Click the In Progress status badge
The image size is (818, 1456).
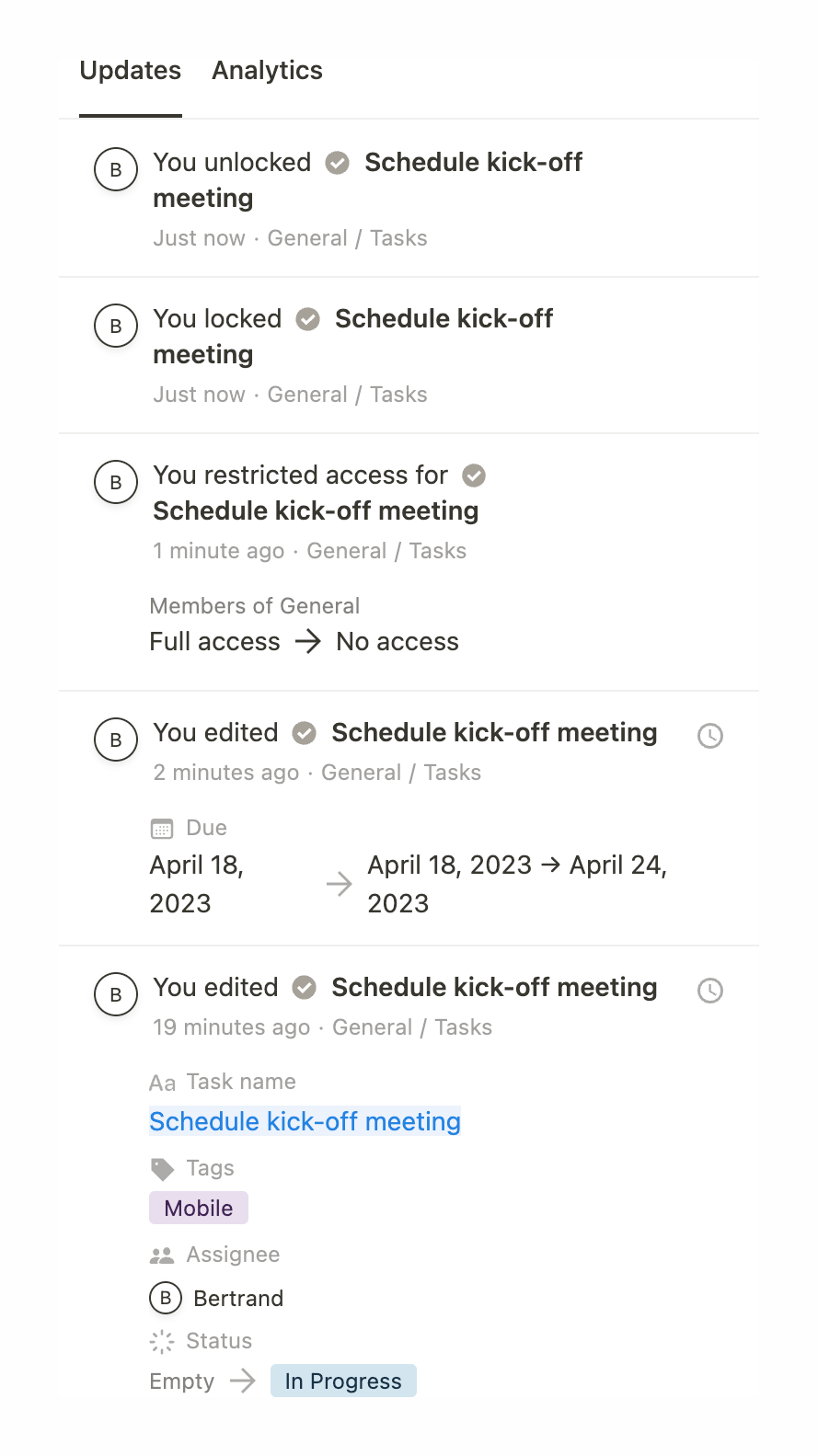pyautogui.click(x=343, y=1381)
